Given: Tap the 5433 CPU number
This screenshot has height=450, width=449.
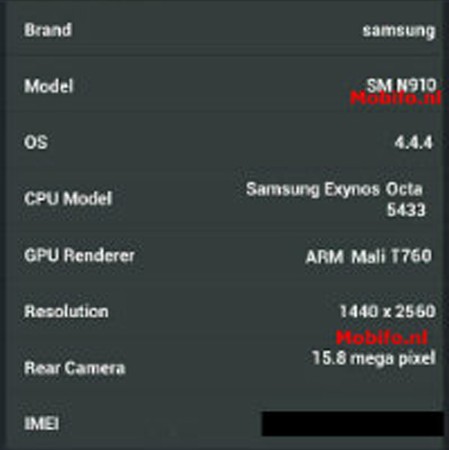Looking at the screenshot, I should tap(406, 210).
